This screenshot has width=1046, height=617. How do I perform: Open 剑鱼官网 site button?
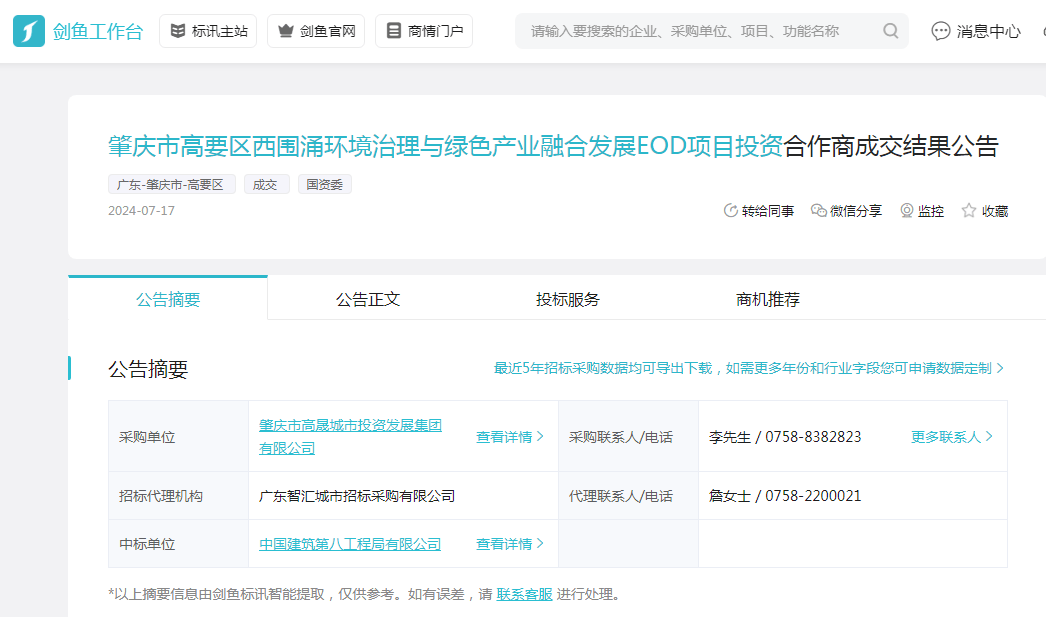[x=316, y=31]
